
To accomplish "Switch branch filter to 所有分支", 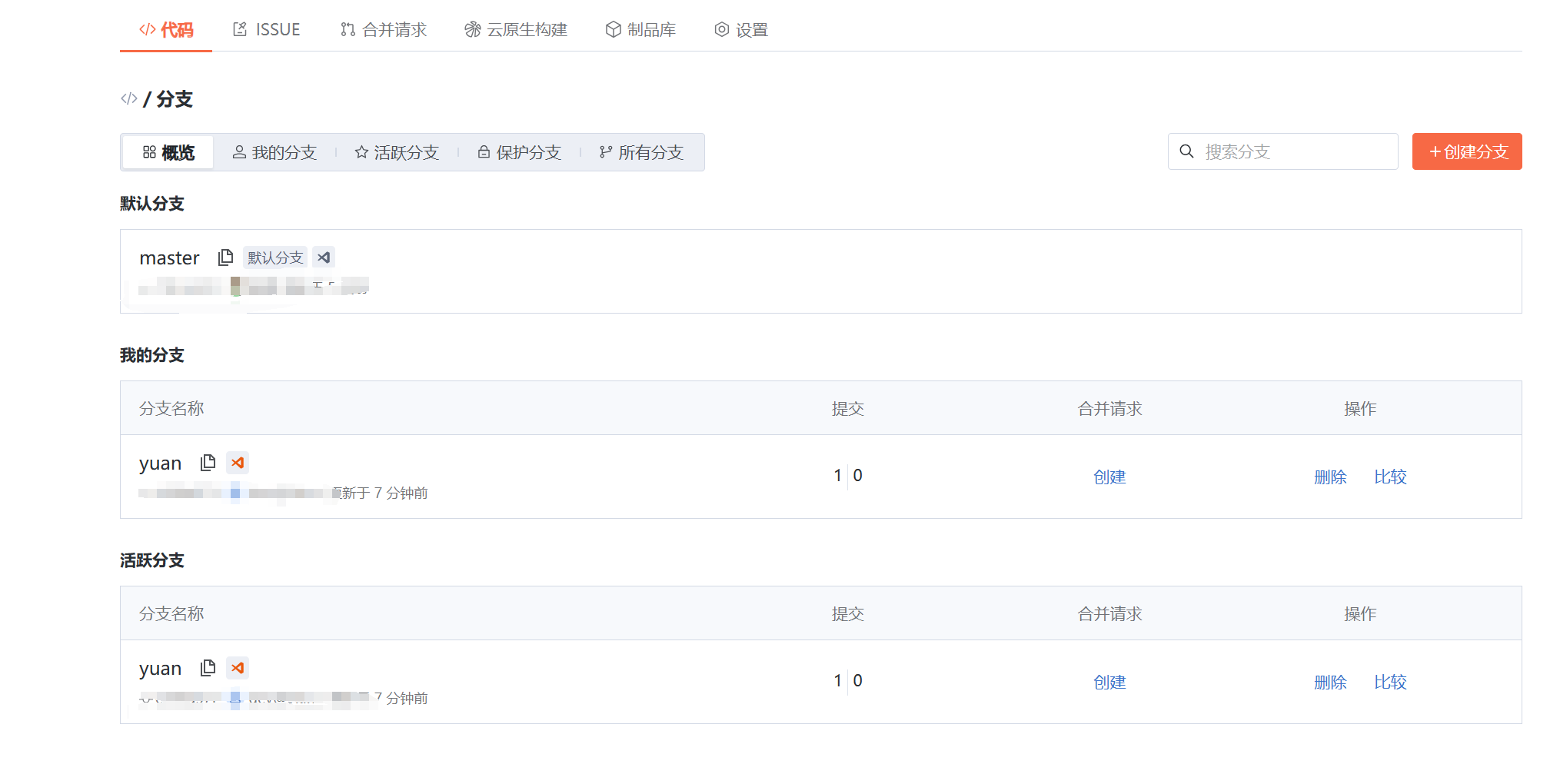I will coord(643,152).
